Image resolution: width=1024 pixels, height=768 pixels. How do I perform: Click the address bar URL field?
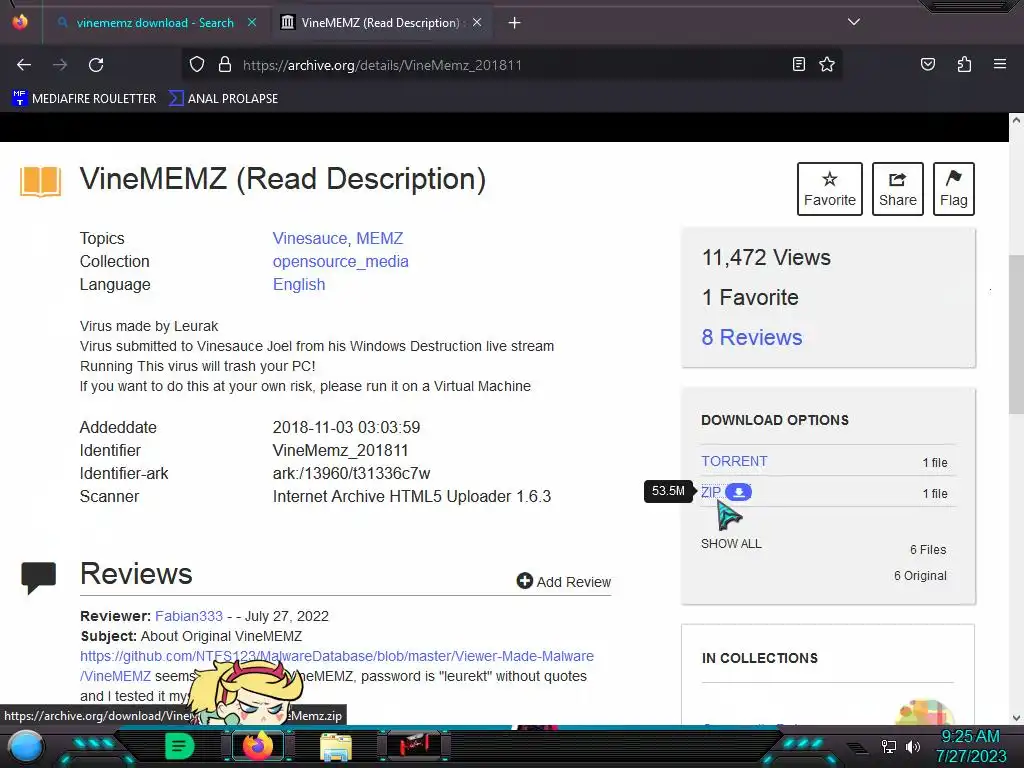click(513, 65)
